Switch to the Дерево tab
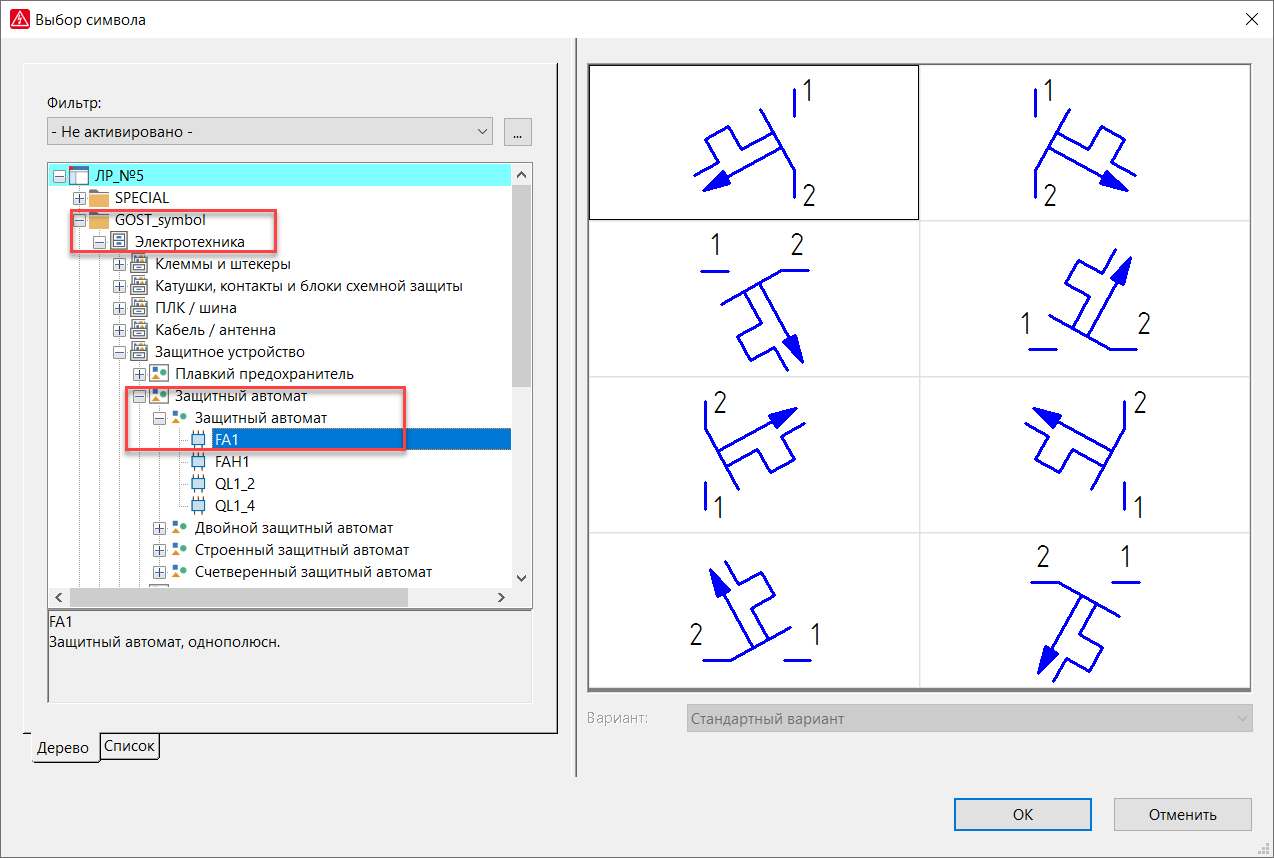Image resolution: width=1274 pixels, height=858 pixels. (x=67, y=748)
